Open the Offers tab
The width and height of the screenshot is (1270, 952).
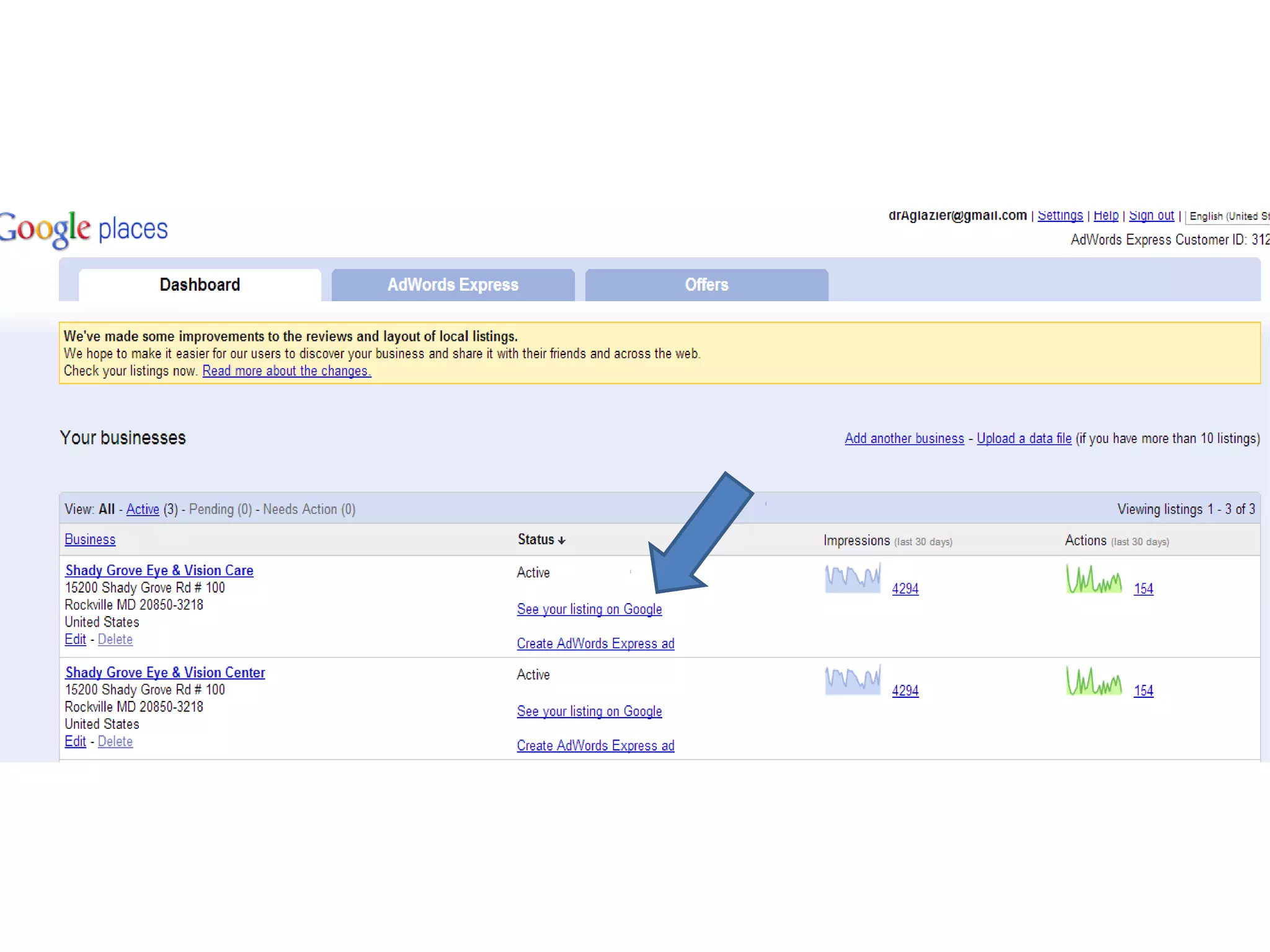(706, 285)
